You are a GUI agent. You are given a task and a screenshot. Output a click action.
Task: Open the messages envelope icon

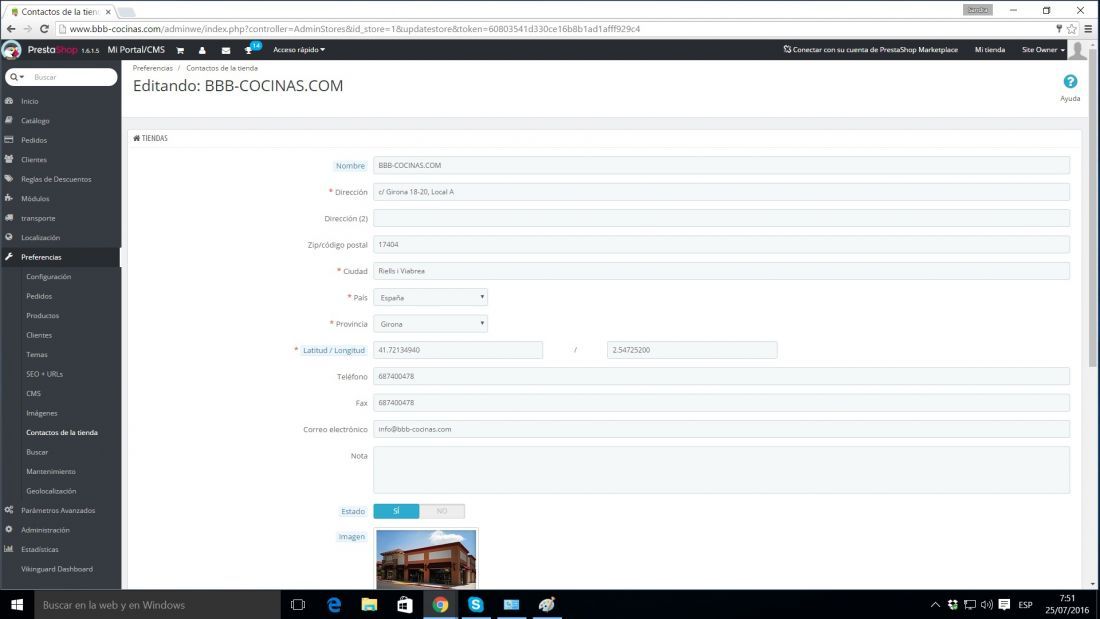click(x=226, y=51)
